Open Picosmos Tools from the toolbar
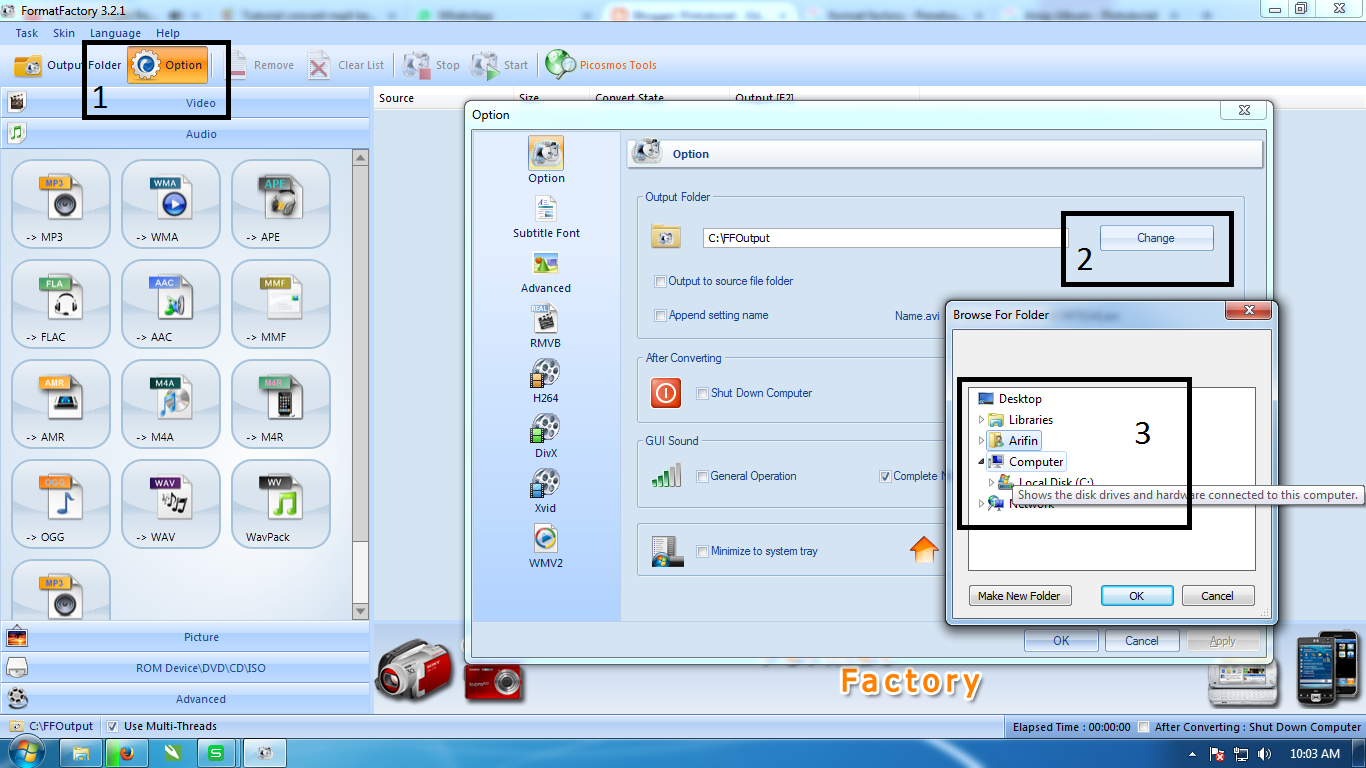This screenshot has width=1366, height=768. click(x=601, y=65)
